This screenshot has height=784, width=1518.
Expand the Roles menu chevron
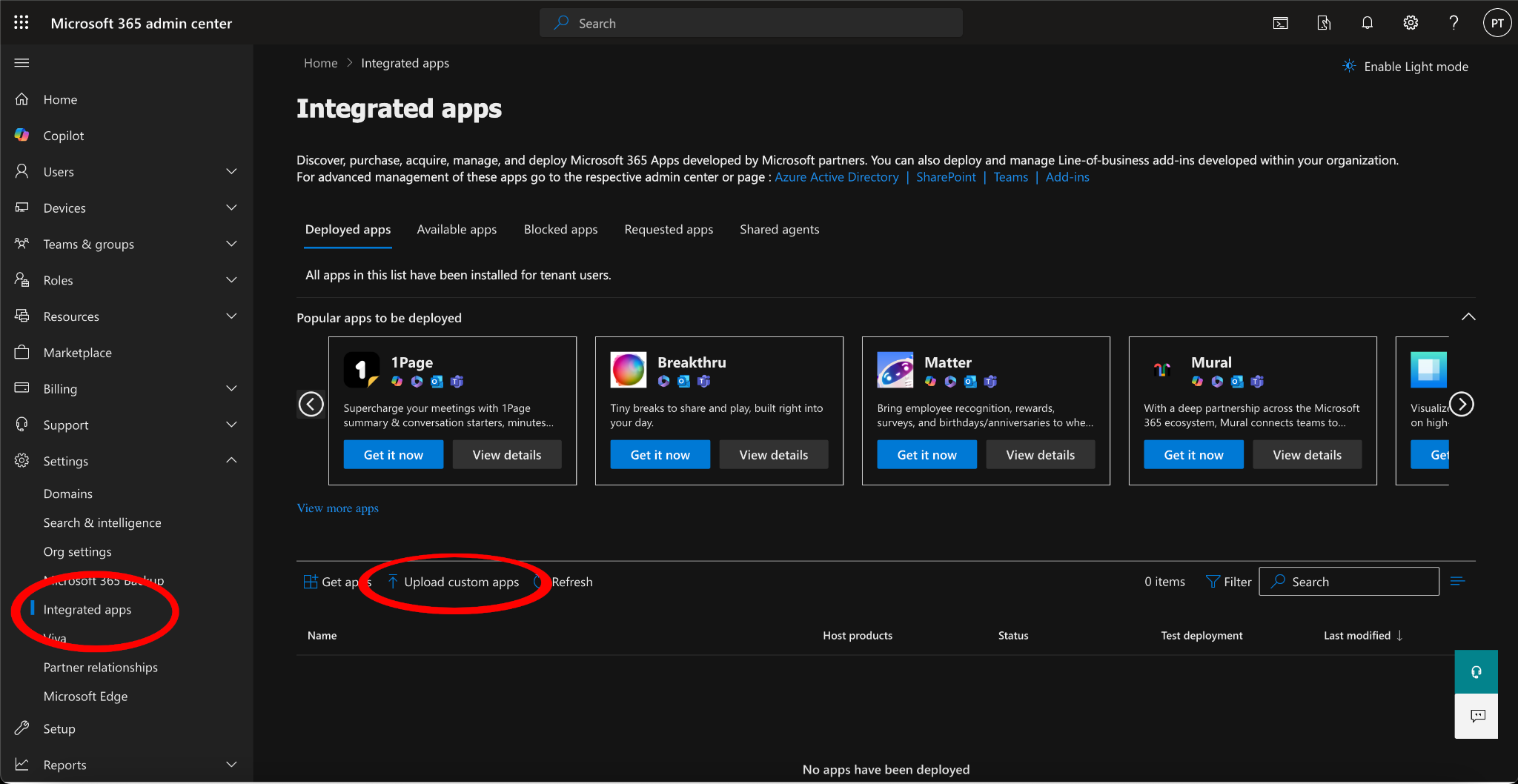pos(231,279)
